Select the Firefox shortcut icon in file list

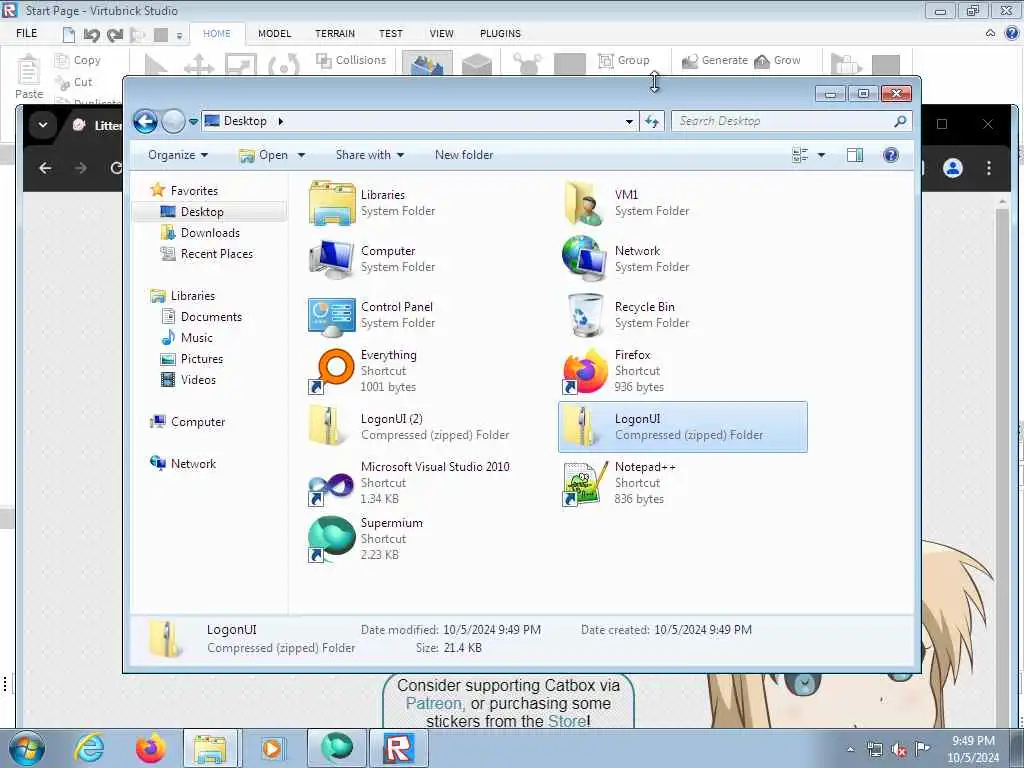click(585, 371)
